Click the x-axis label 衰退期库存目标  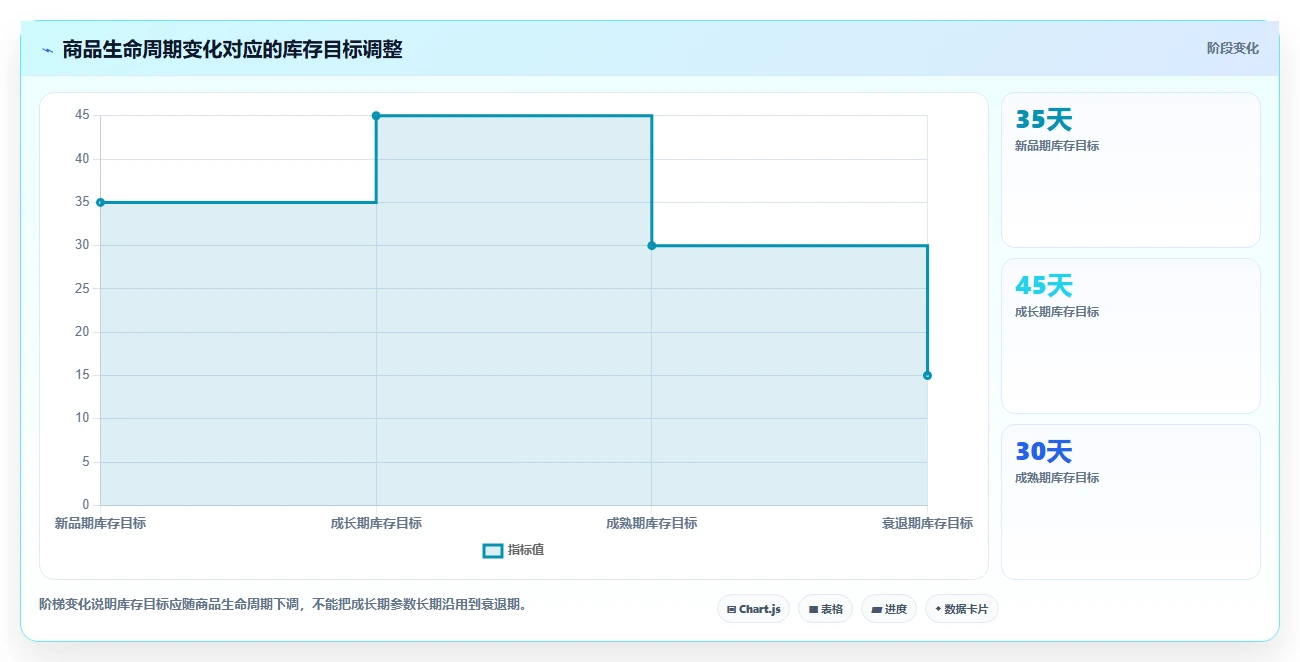coord(927,523)
